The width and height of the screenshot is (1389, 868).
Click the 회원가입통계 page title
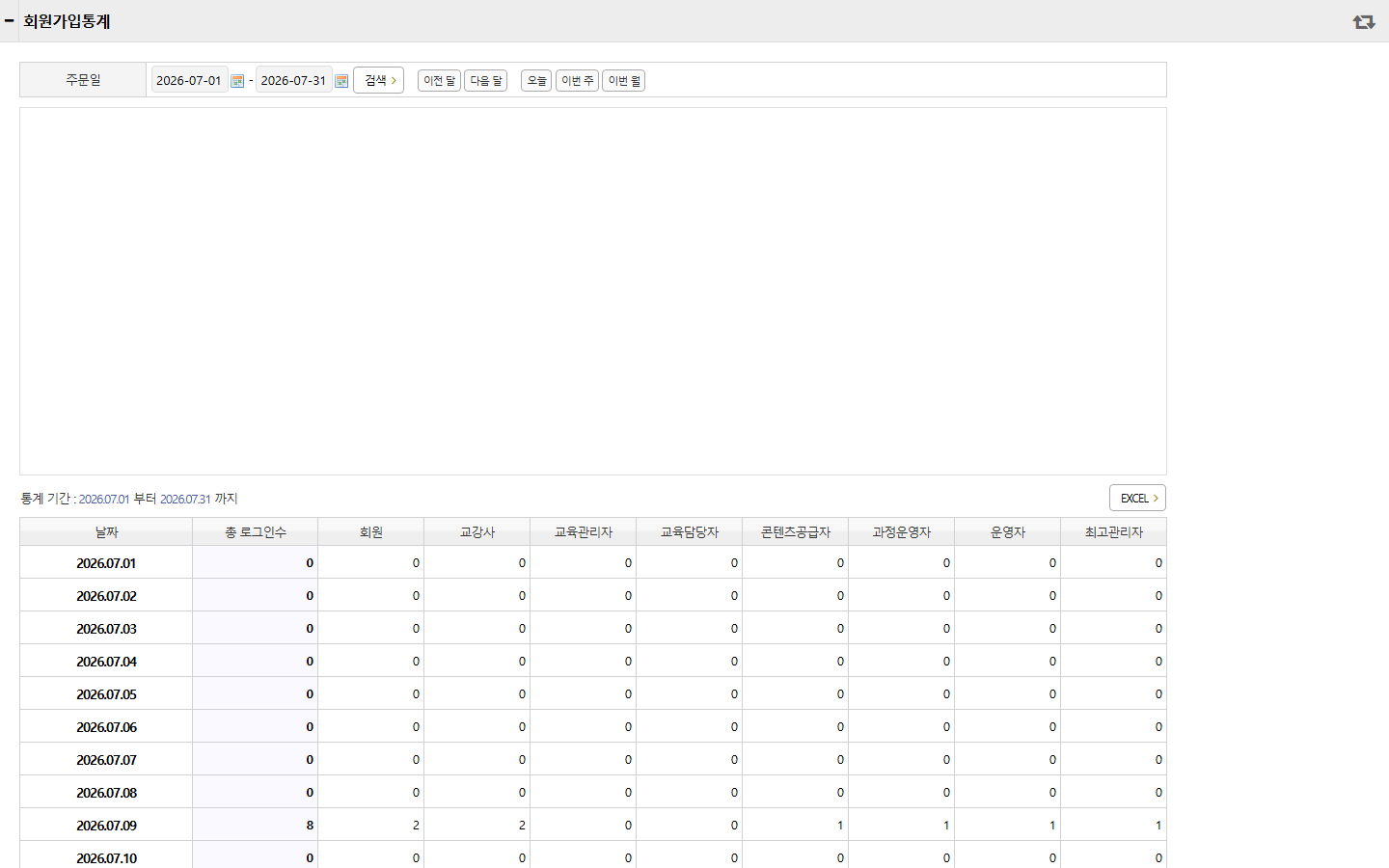click(x=67, y=21)
